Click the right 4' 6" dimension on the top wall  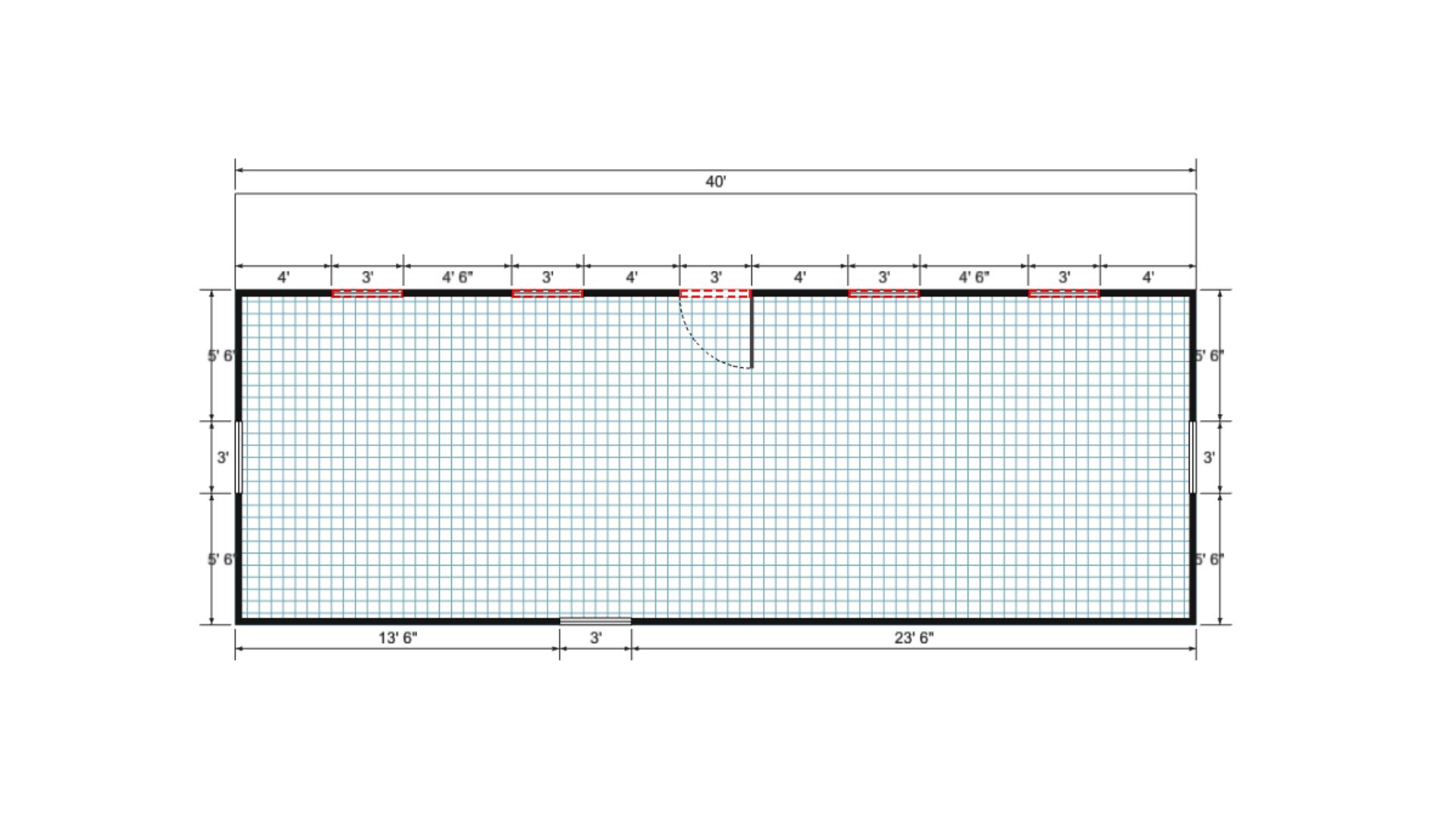pos(974,278)
